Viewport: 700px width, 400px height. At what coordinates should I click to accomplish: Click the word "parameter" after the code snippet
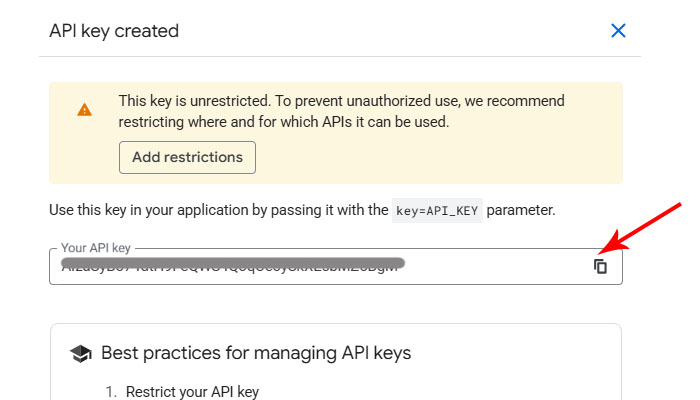point(520,210)
